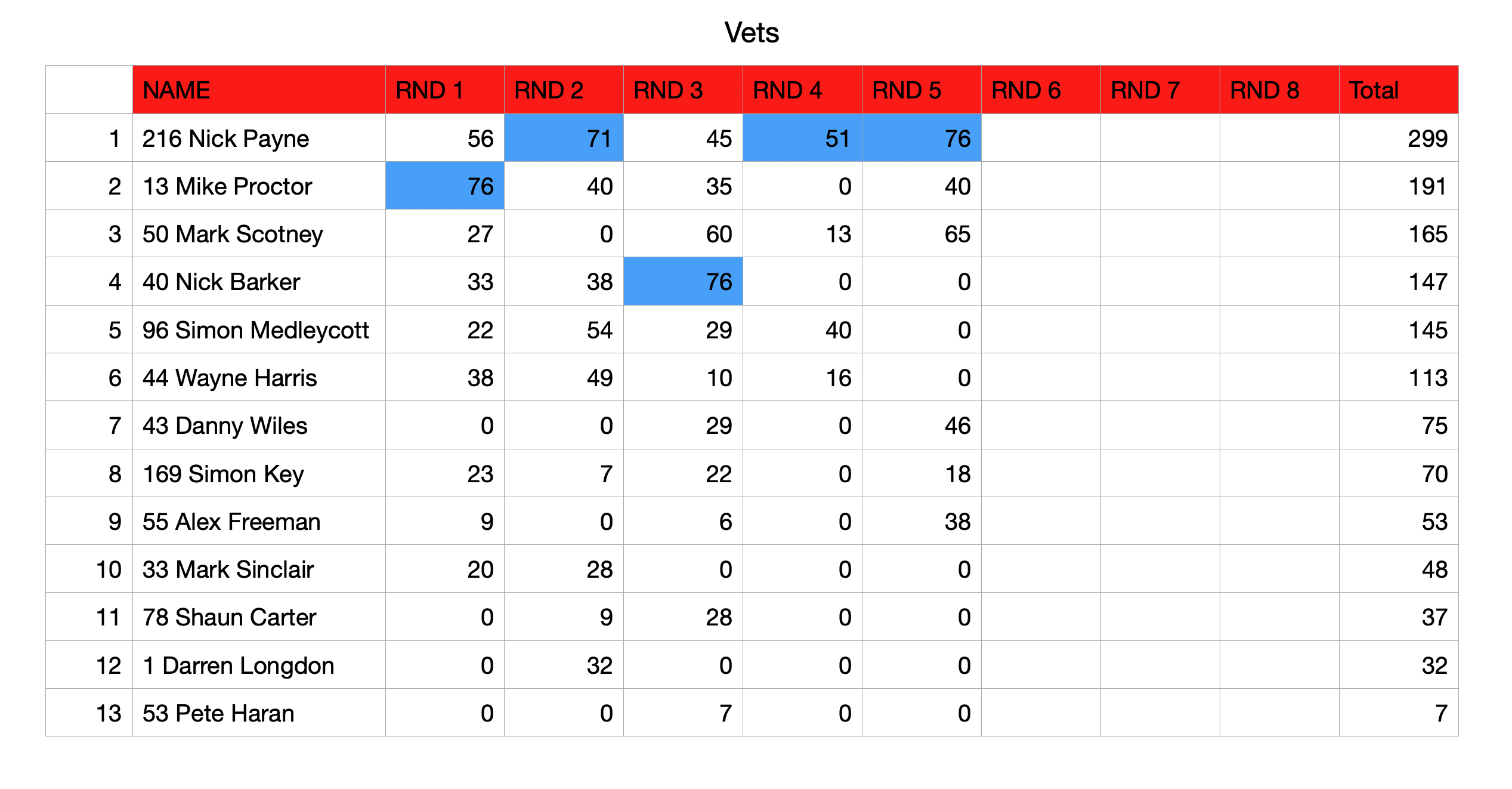This screenshot has height=789, width=1512.
Task: Select Alex Freeman's RND 5 score 38
Action: pyautogui.click(x=922, y=521)
